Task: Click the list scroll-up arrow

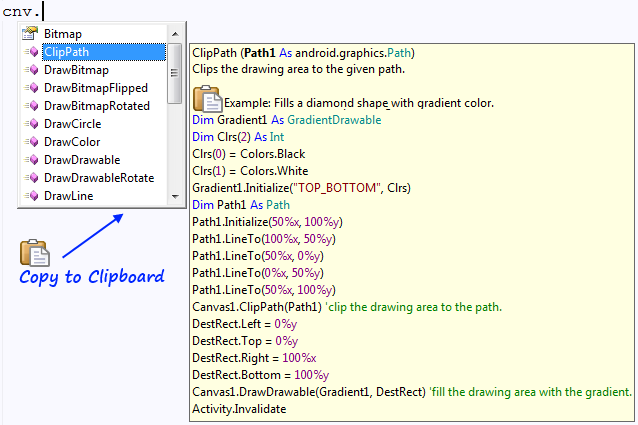Action: coord(175,34)
